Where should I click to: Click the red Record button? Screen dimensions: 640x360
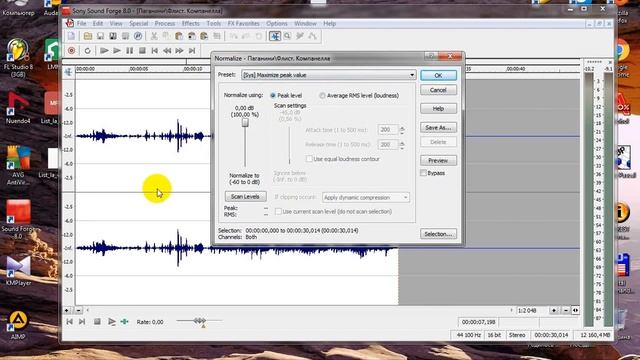tap(71, 51)
